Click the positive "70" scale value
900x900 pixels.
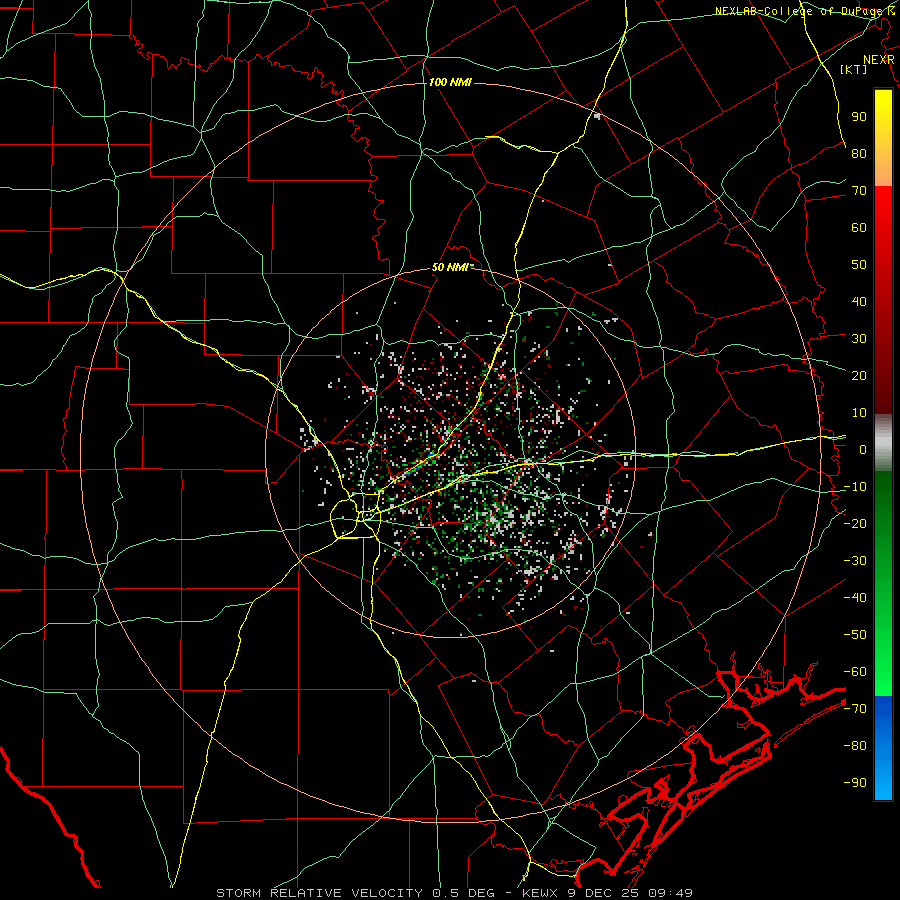point(859,191)
